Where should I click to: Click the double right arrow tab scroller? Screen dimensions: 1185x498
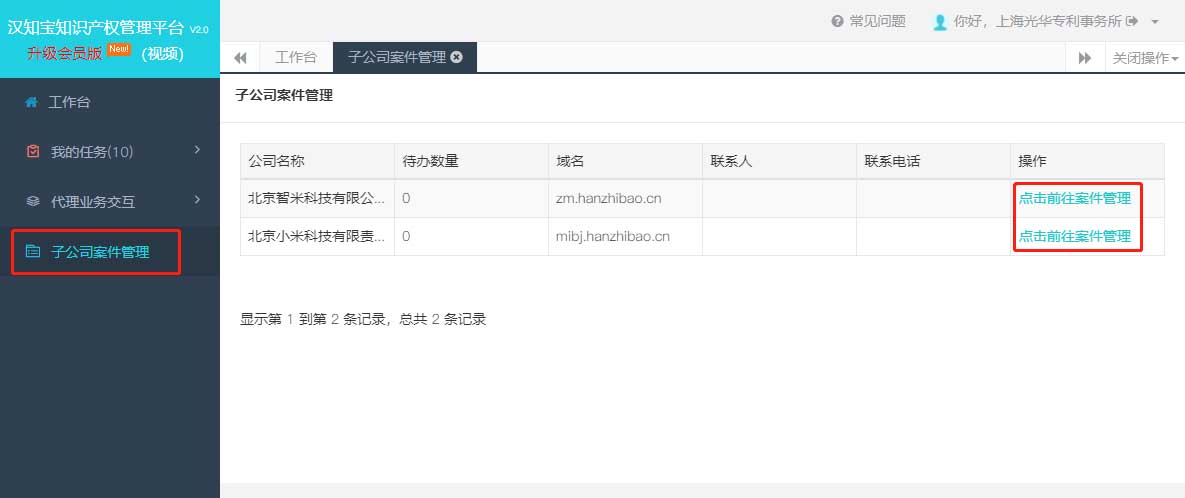point(1084,57)
